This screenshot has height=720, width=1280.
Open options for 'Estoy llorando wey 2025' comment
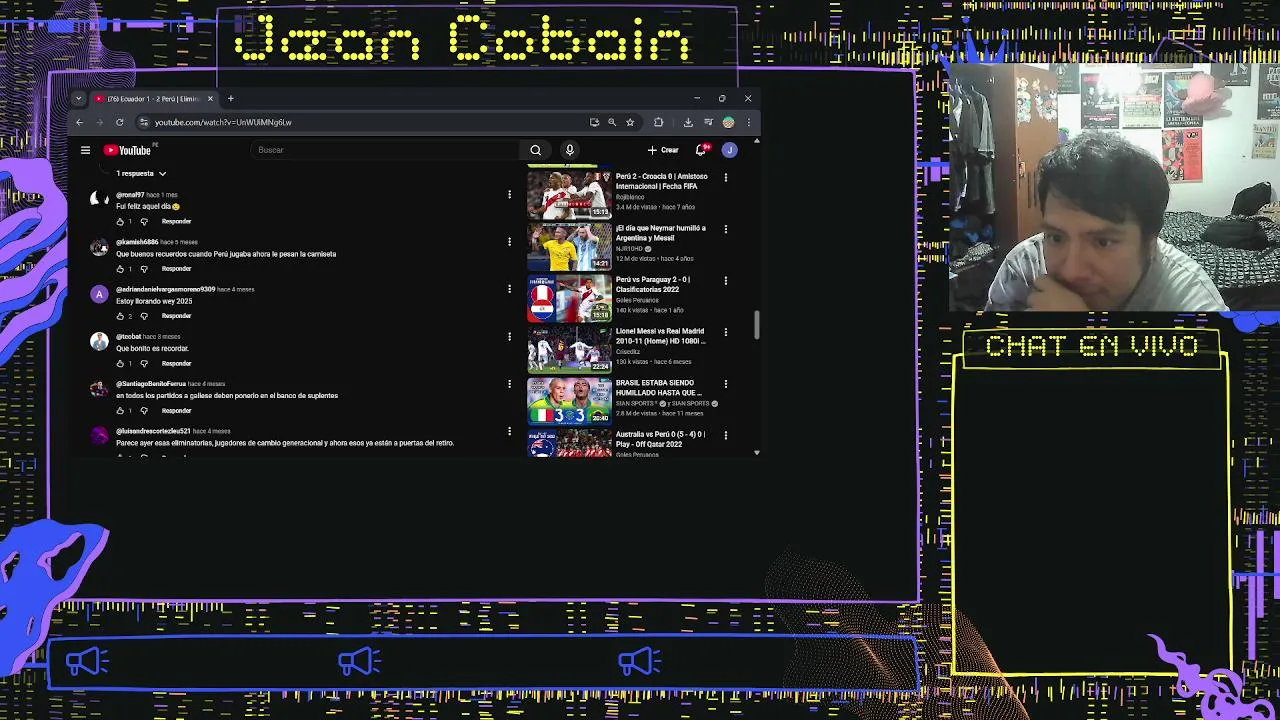point(509,289)
